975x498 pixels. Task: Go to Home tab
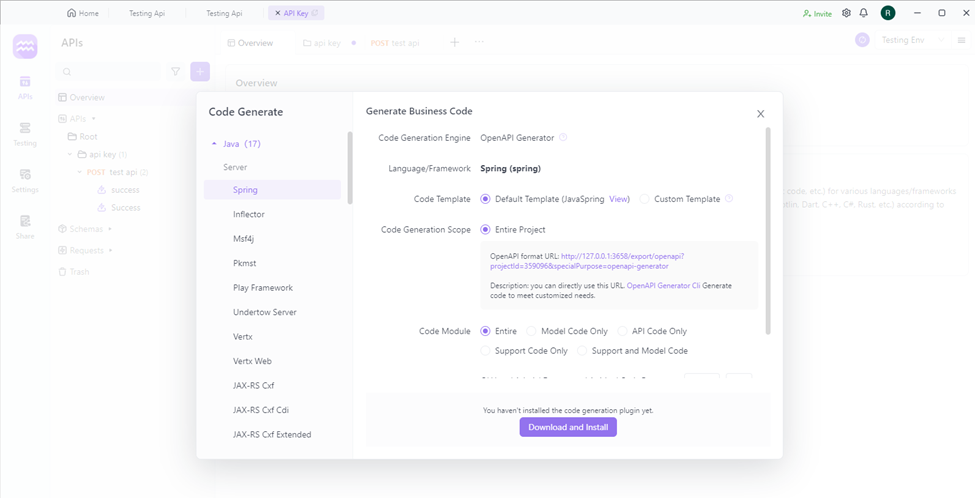pyautogui.click(x=83, y=13)
